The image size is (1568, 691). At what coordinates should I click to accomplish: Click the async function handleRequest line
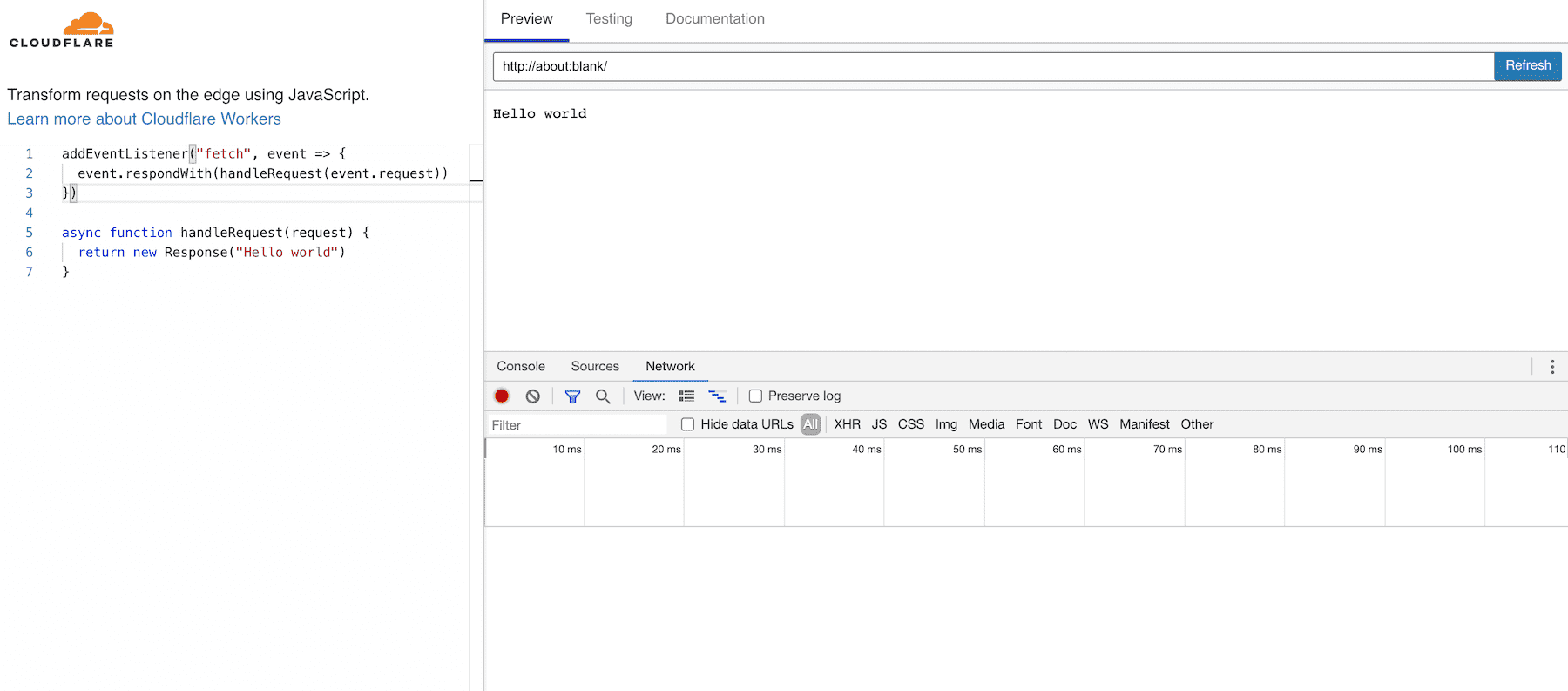[216, 233]
